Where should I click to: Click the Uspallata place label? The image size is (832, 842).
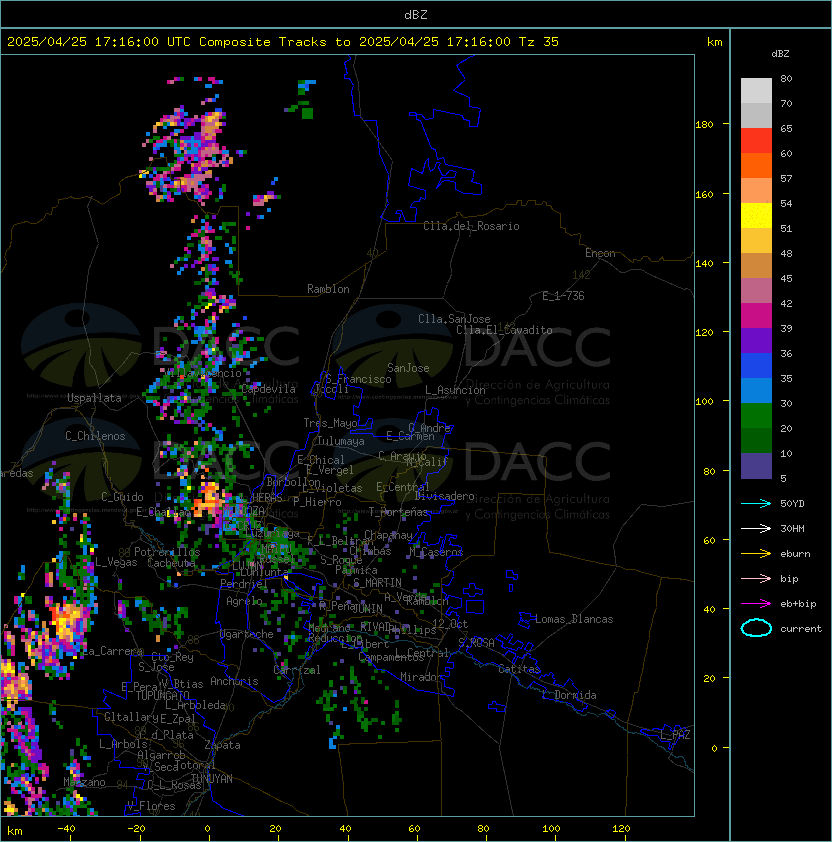pyautogui.click(x=94, y=398)
